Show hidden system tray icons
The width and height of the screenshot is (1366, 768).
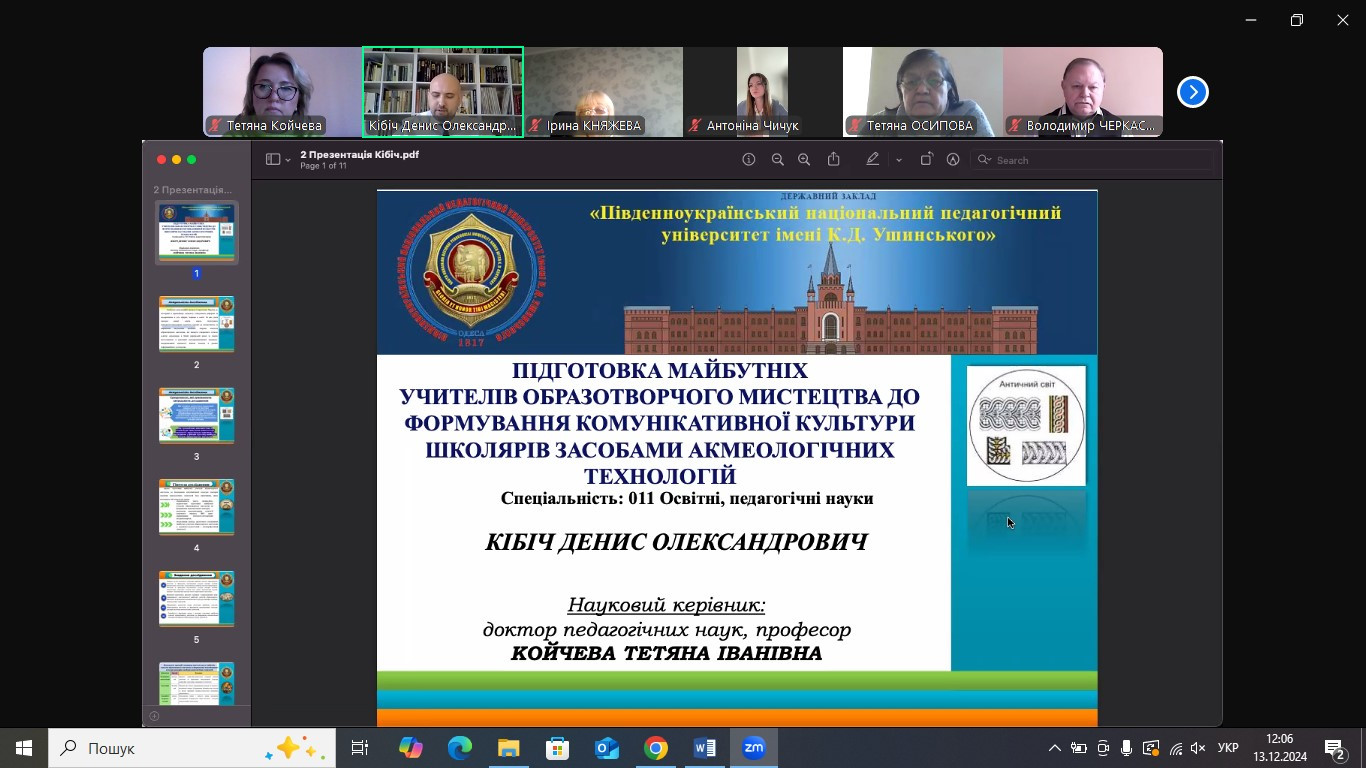tap(1054, 748)
